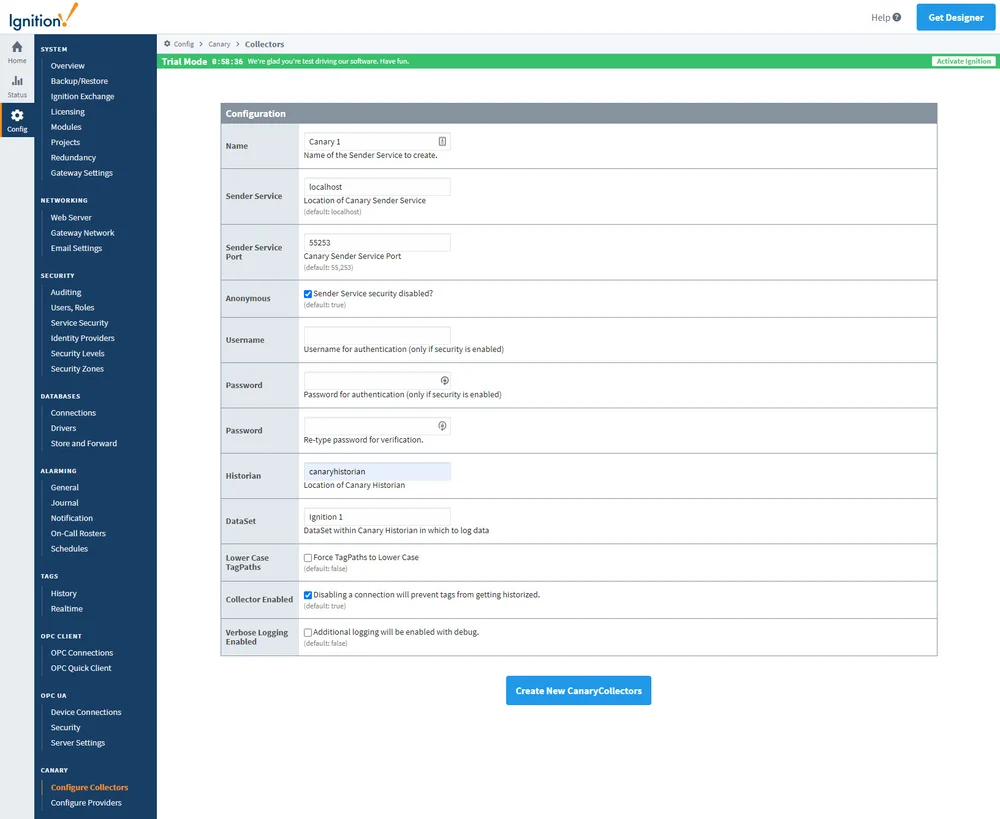1000x819 pixels.
Task: Click the Help question mark icon
Action: coord(897,17)
